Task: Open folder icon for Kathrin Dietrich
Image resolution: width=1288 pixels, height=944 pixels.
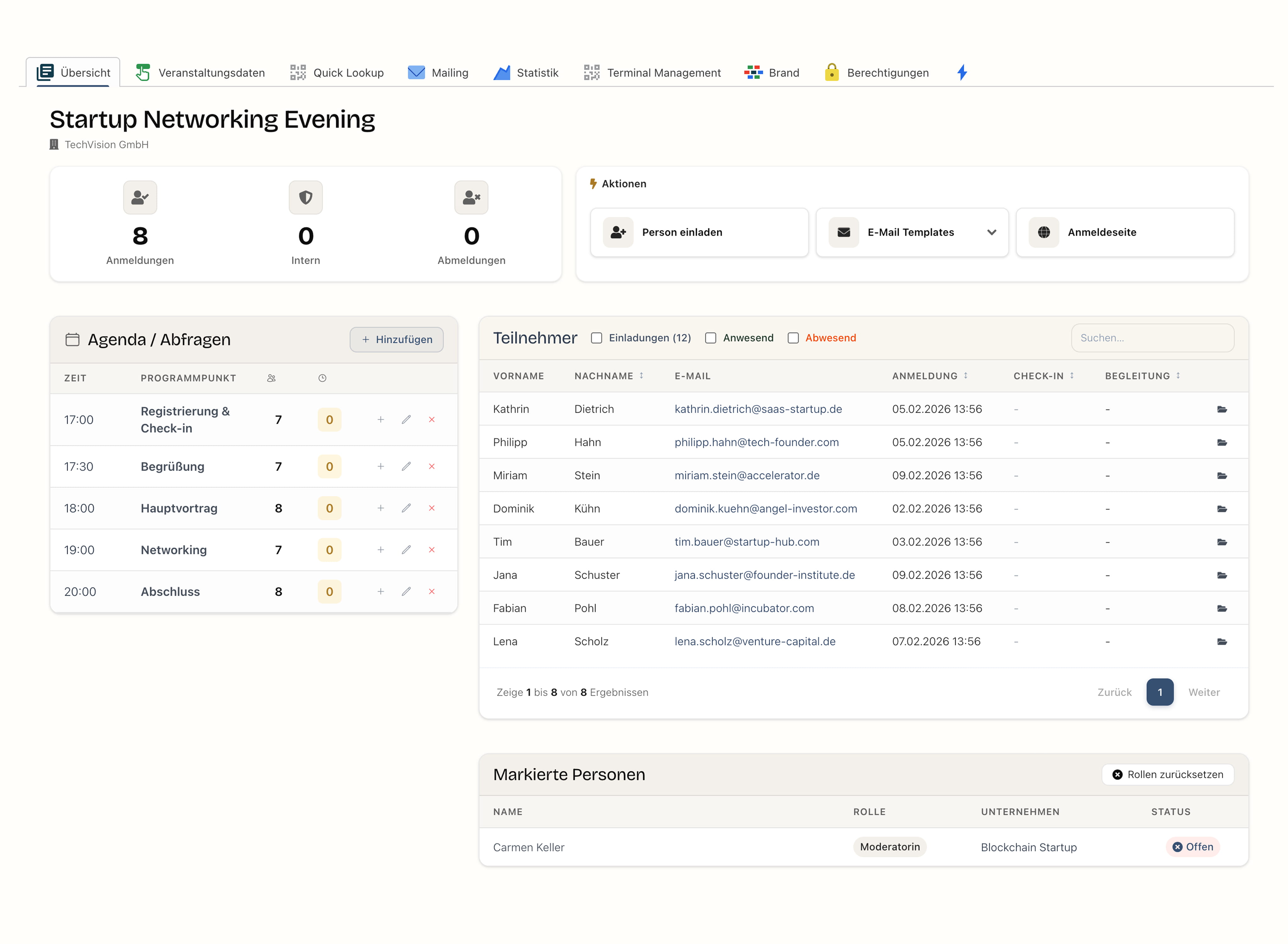Action: (x=1222, y=409)
